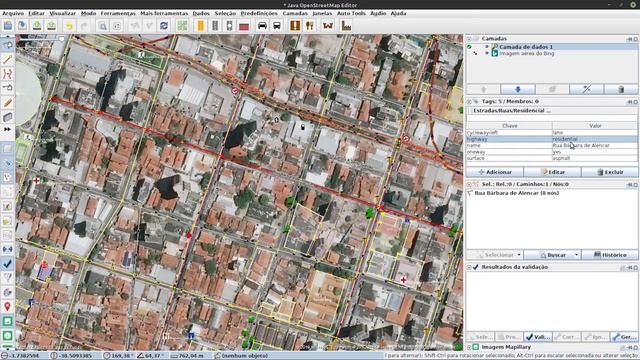Click the red map pin sidebar icon
This screenshot has height=360, width=640.
[7, 307]
